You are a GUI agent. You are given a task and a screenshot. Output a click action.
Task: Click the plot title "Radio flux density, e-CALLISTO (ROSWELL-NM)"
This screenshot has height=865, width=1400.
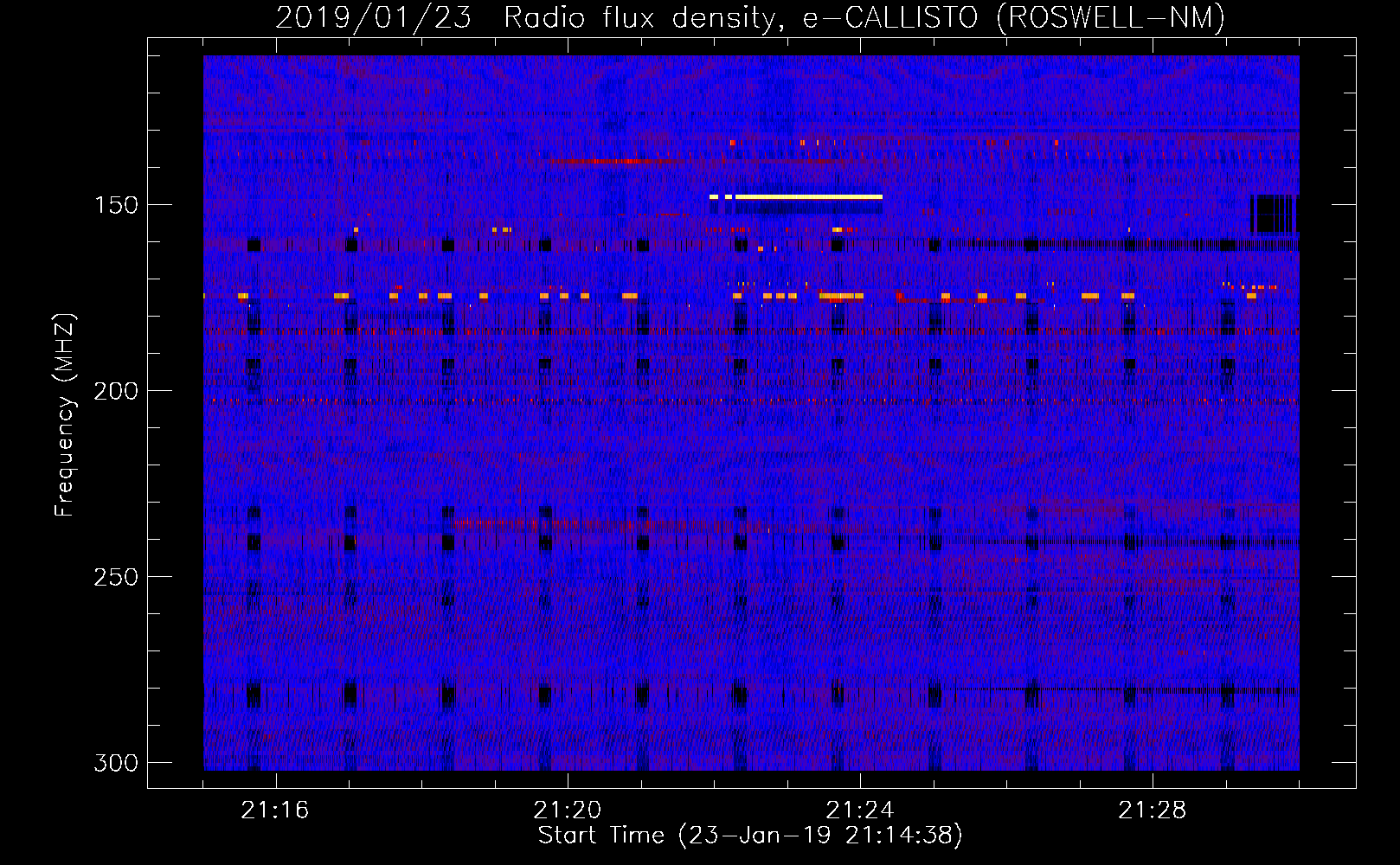click(x=864, y=17)
